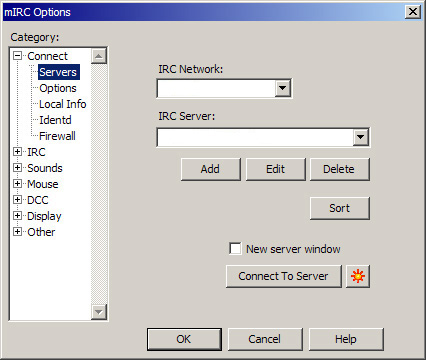
Task: Select the Mouse category label
Action: (43, 184)
